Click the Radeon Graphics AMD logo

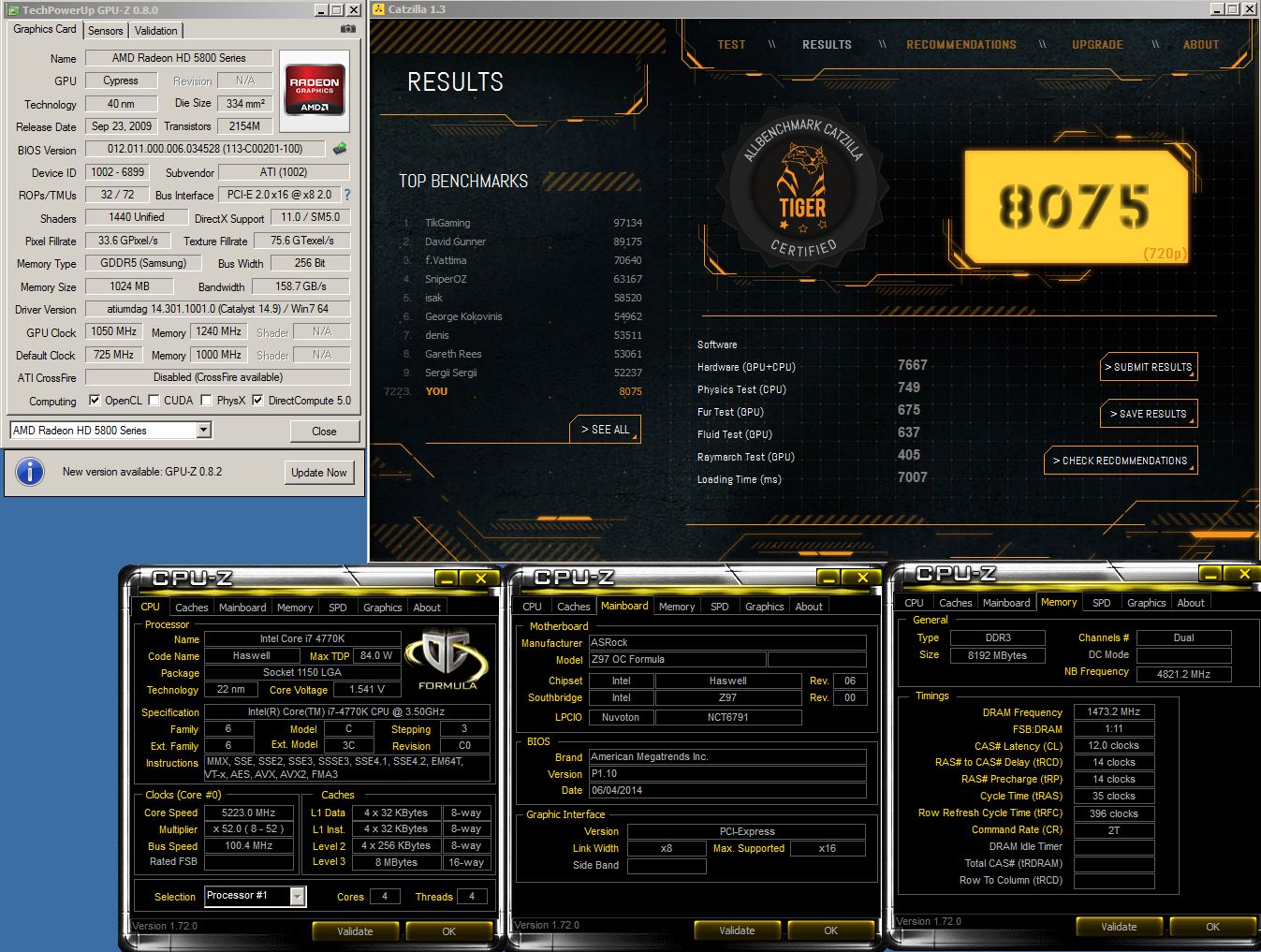[315, 91]
